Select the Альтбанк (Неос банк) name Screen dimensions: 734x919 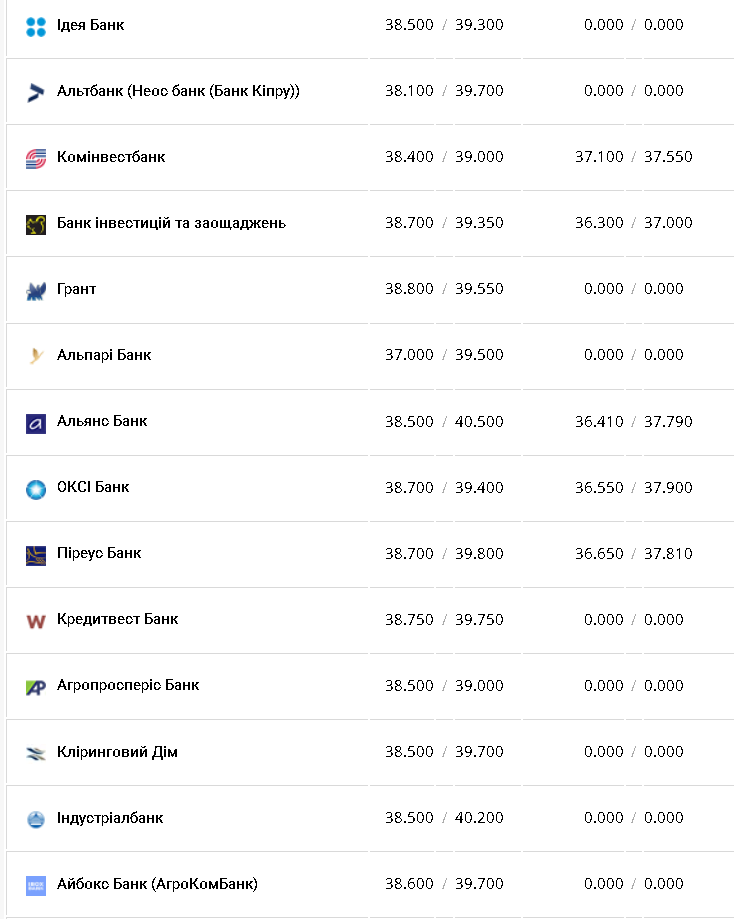(178, 91)
